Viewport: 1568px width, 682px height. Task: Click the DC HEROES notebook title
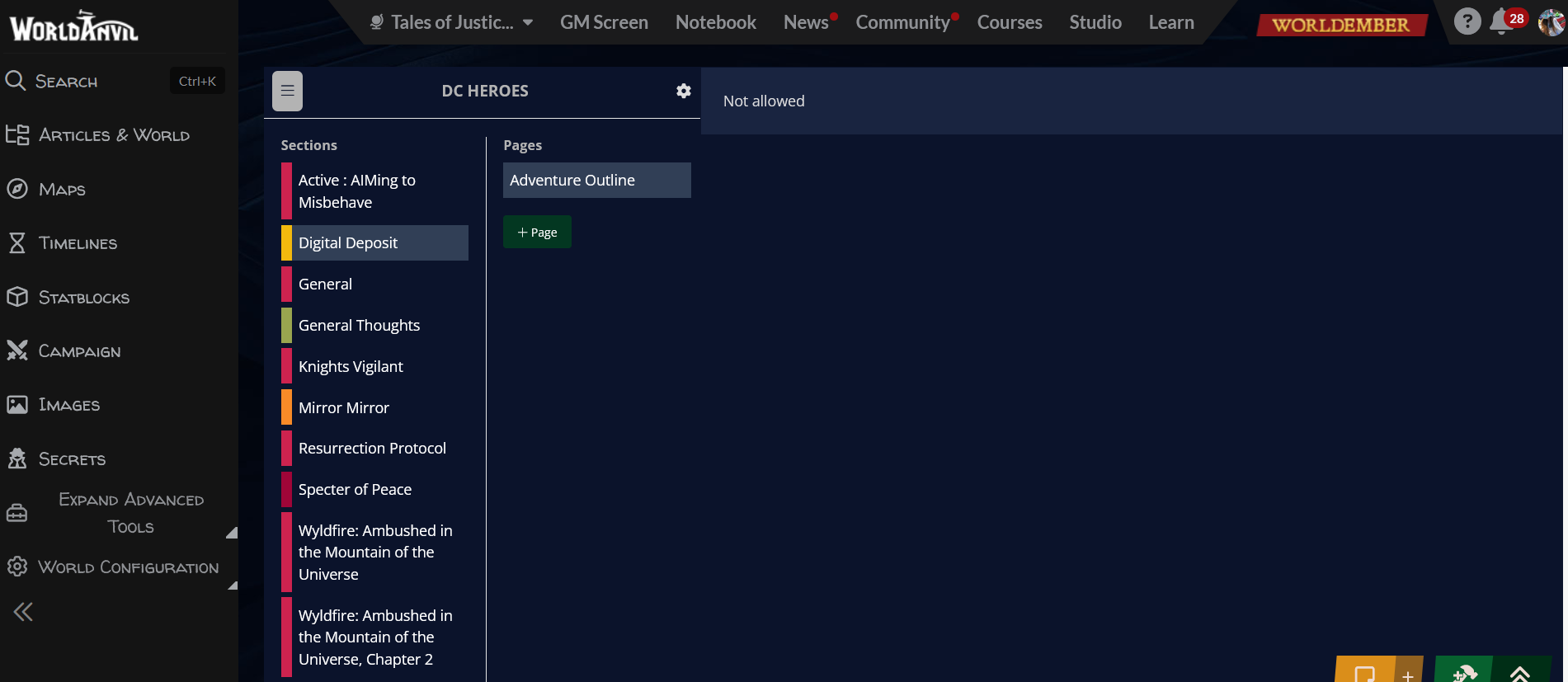tap(485, 91)
